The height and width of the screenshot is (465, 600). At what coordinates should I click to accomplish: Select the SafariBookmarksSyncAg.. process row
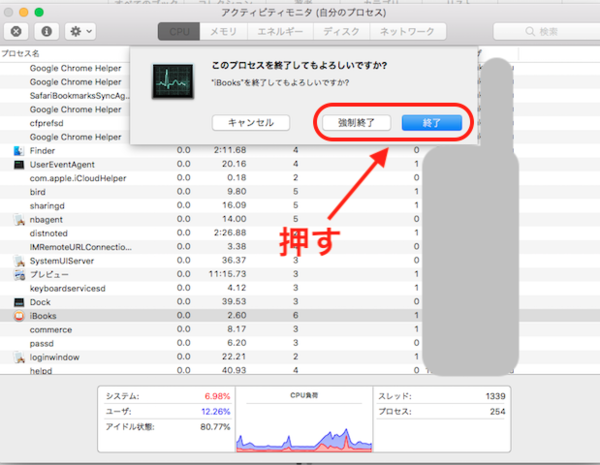[x=65, y=96]
